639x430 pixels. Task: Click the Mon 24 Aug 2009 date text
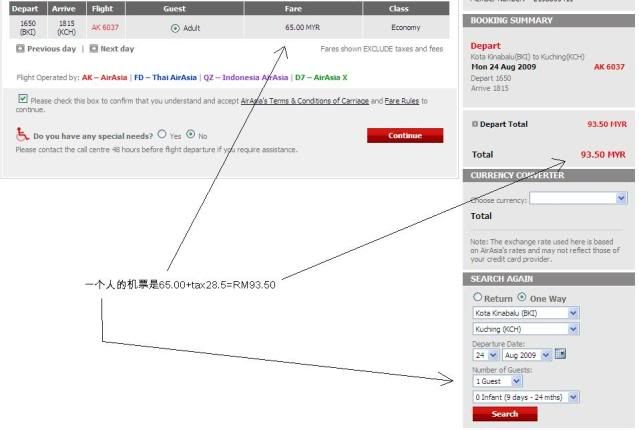tap(504, 67)
